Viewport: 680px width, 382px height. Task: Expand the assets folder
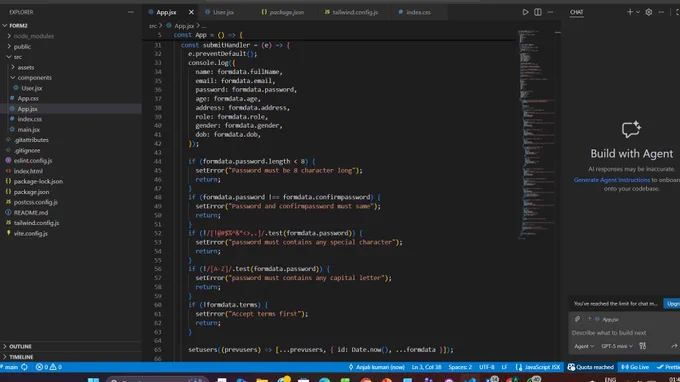pos(26,67)
